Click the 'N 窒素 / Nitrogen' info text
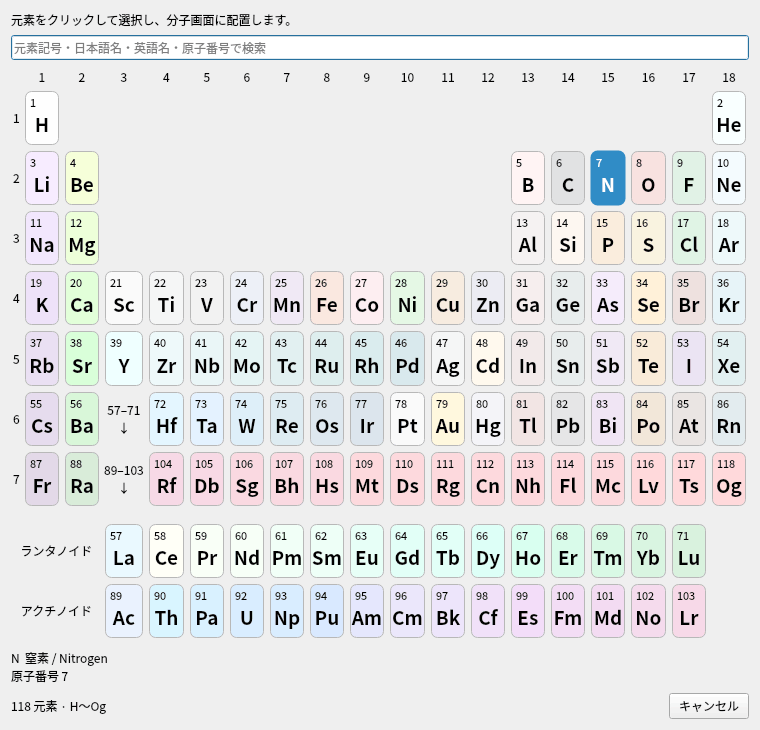This screenshot has height=730, width=760. (x=59, y=658)
